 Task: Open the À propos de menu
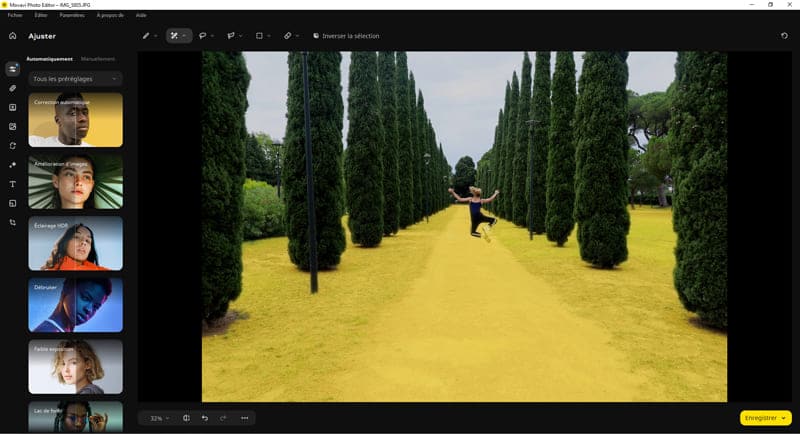[110, 15]
